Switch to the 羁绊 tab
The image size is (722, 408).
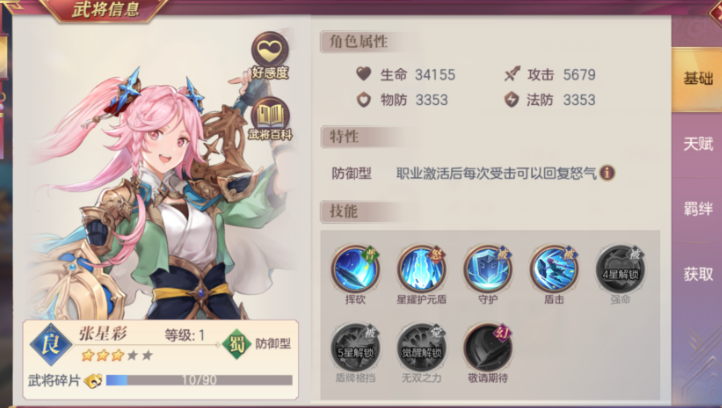698,209
